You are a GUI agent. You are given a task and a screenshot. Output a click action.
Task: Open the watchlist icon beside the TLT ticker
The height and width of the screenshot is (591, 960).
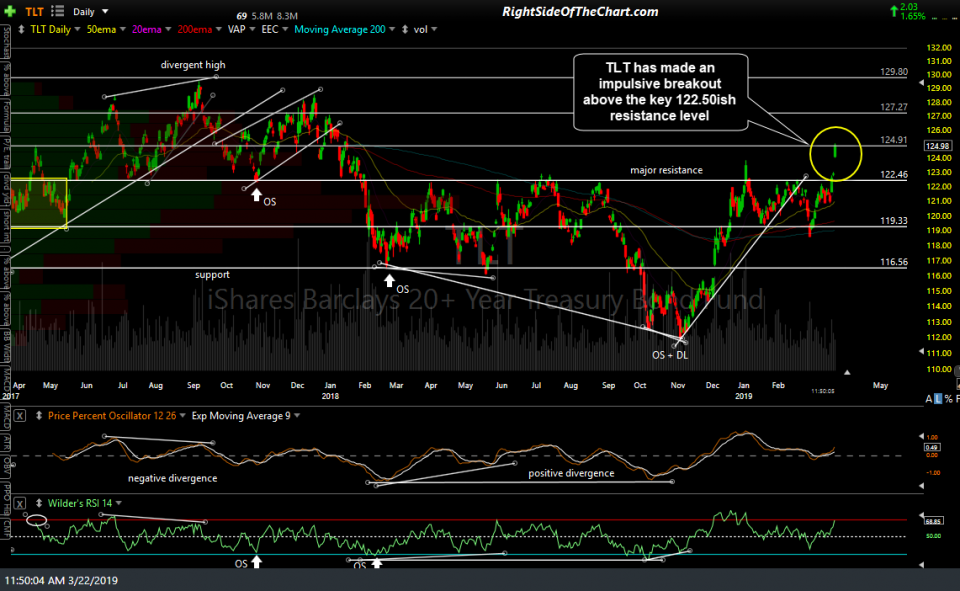(x=57, y=12)
